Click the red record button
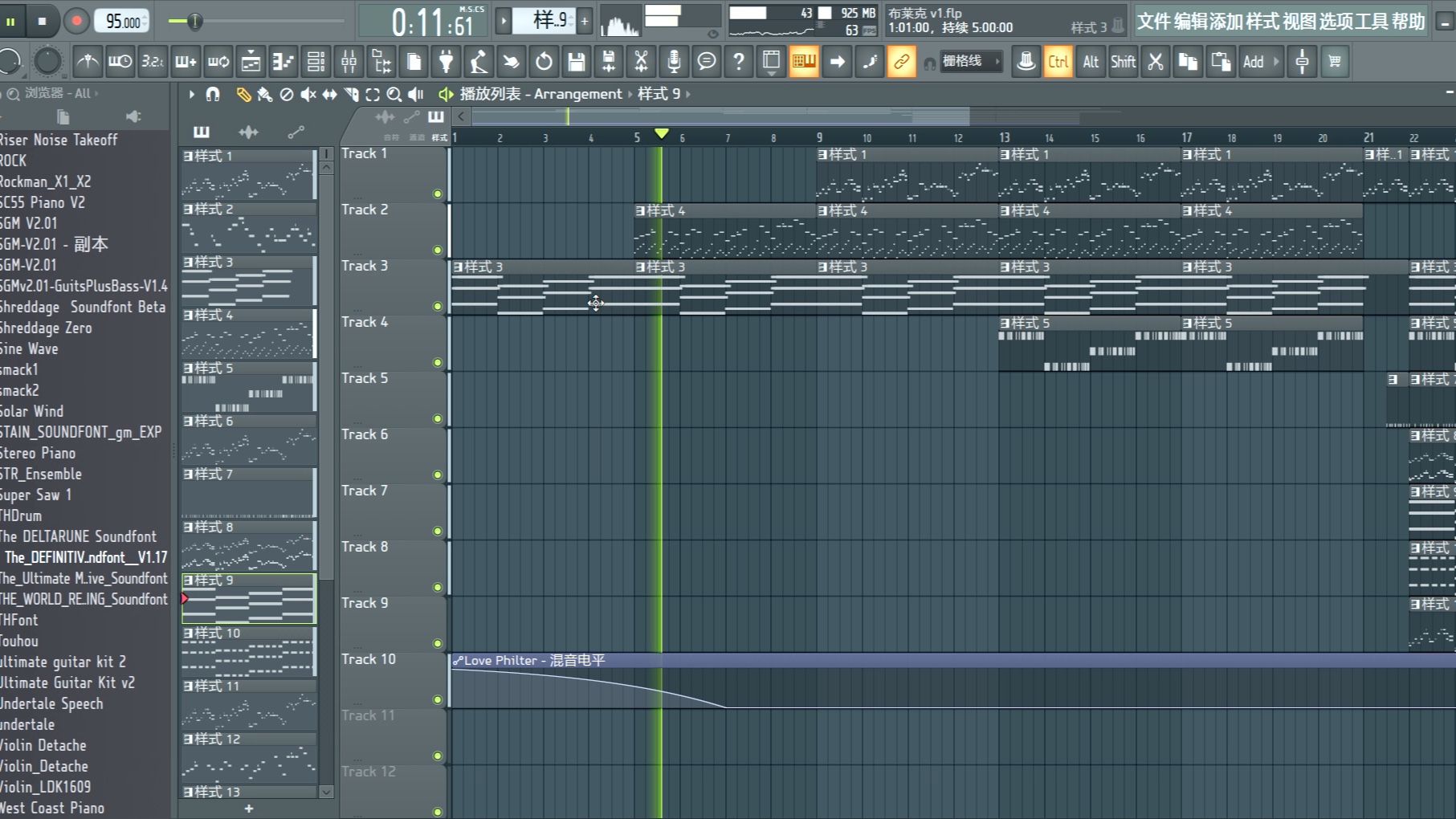Viewport: 1456px width, 819px height. click(76, 21)
